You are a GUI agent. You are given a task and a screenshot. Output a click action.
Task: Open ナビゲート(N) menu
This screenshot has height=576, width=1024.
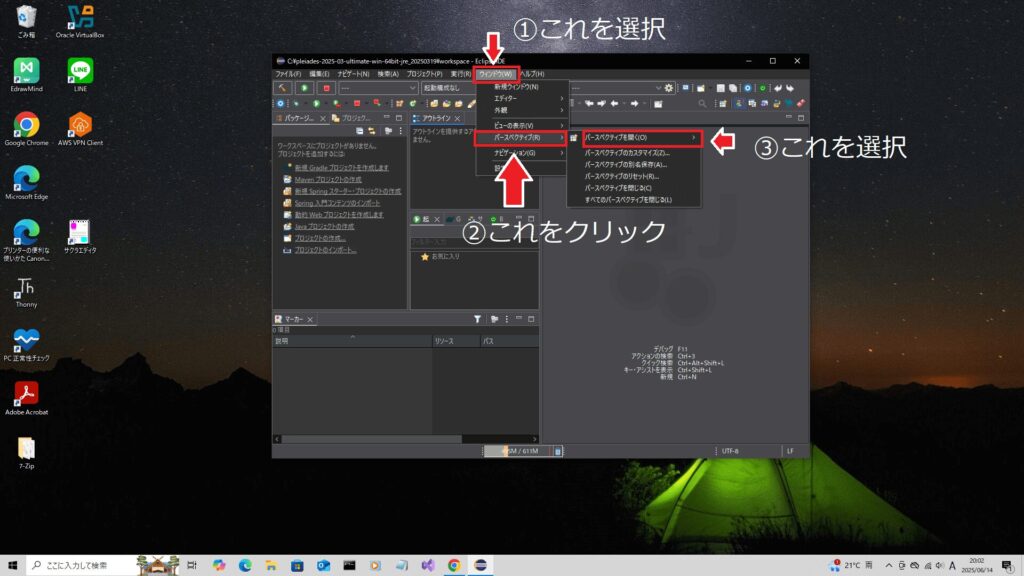tap(353, 74)
